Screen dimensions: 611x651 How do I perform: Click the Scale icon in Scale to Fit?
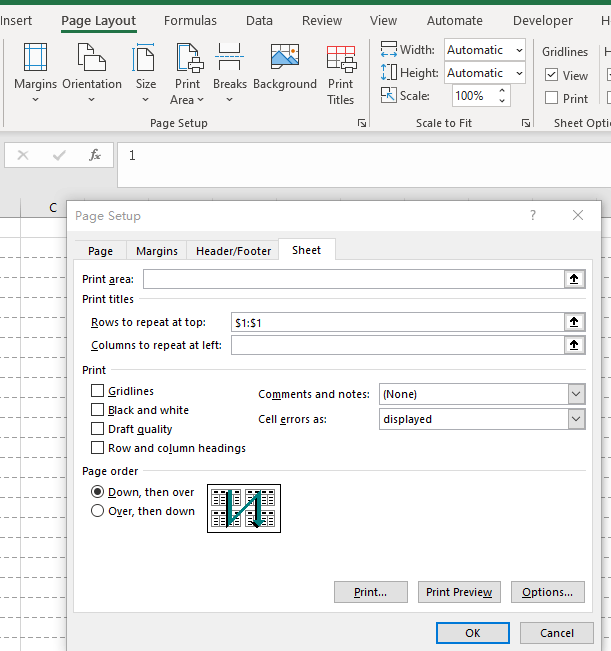(389, 95)
